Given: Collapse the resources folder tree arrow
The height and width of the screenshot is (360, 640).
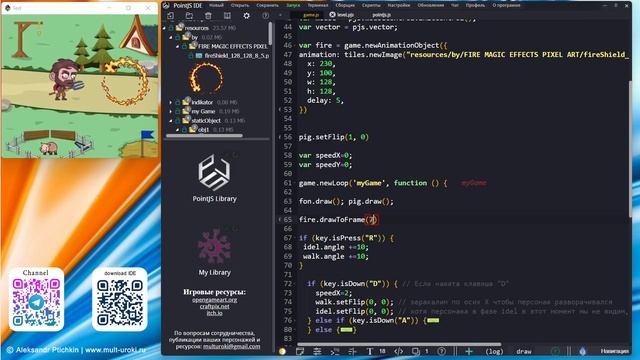Looking at the screenshot, I should [x=164, y=28].
